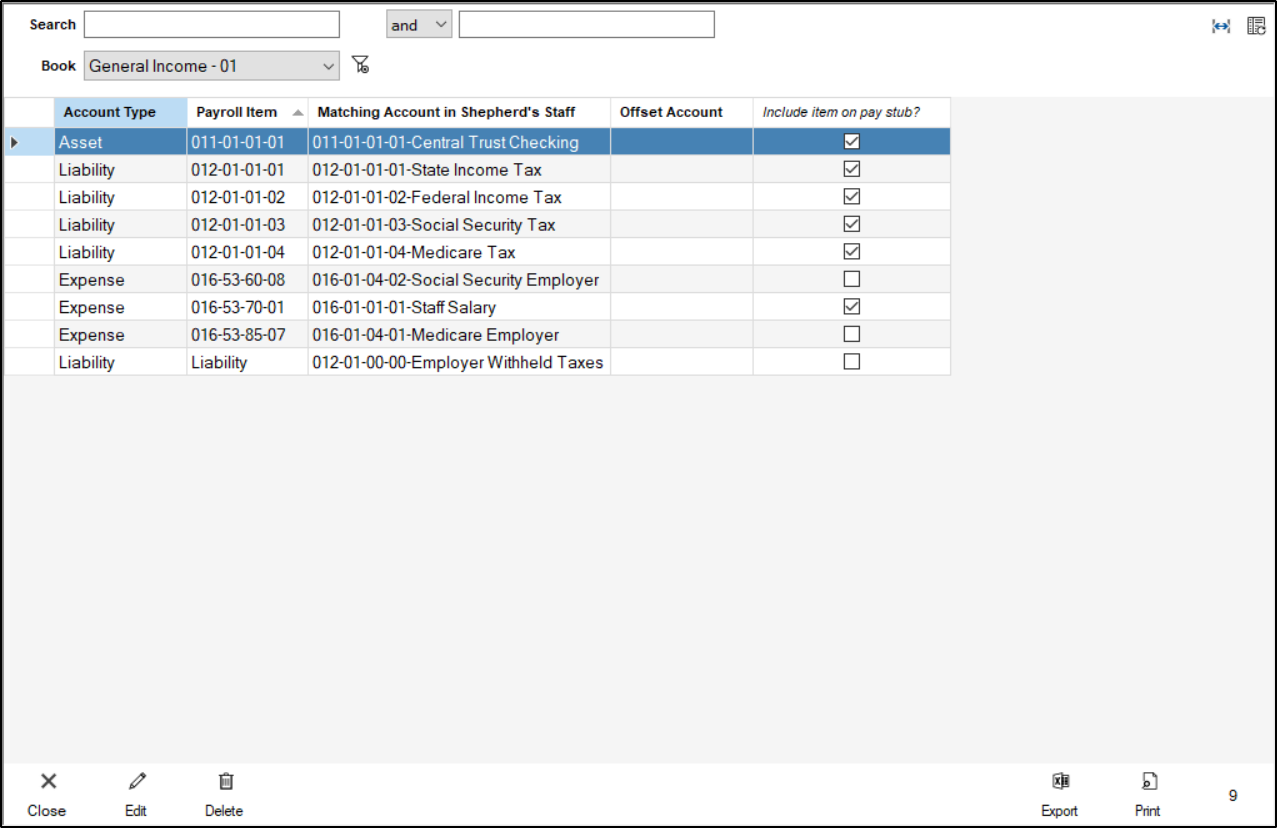1277x828 pixels.
Task: Uncheck pay stub inclusion for Staff Salary
Action: [851, 307]
